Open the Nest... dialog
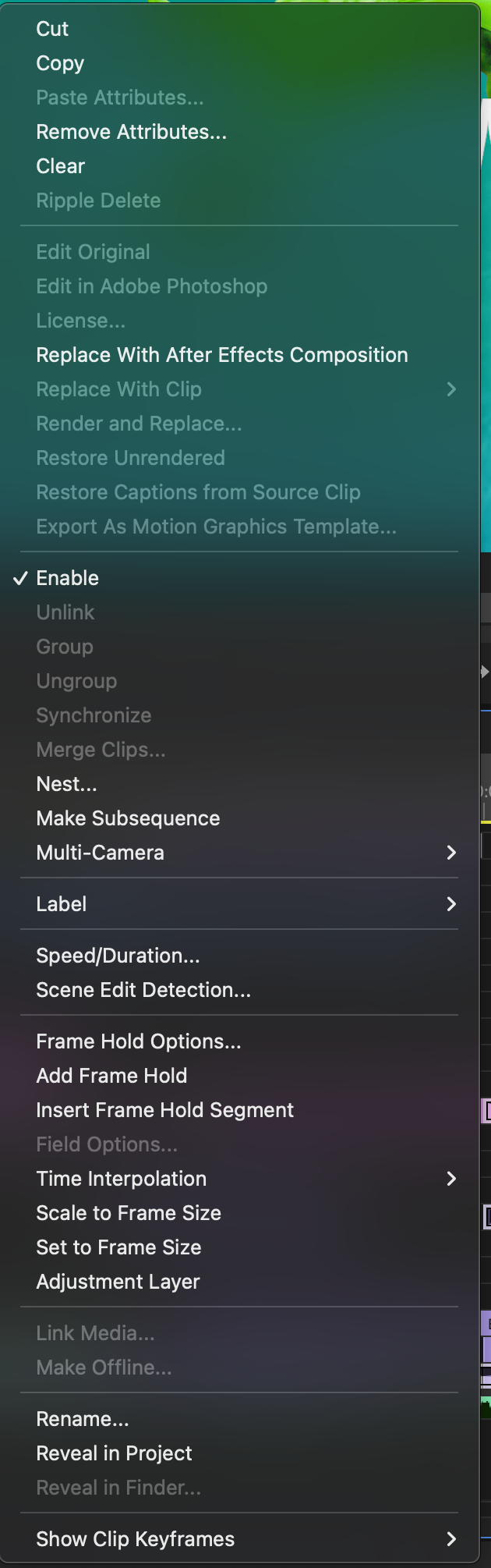The height and width of the screenshot is (1568, 491). pyautogui.click(x=66, y=784)
